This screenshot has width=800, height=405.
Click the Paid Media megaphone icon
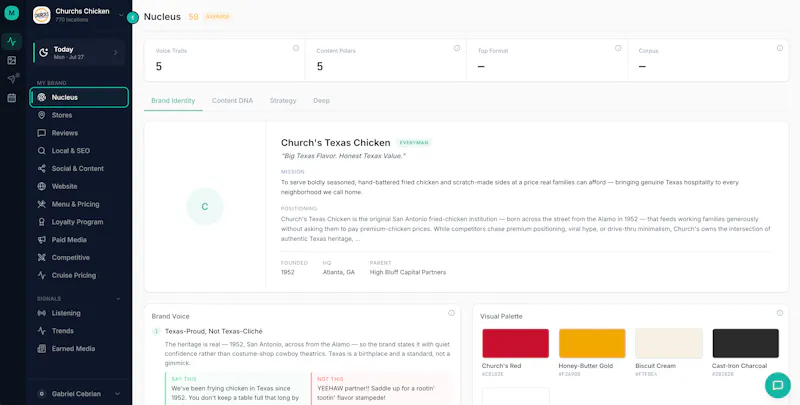point(42,240)
